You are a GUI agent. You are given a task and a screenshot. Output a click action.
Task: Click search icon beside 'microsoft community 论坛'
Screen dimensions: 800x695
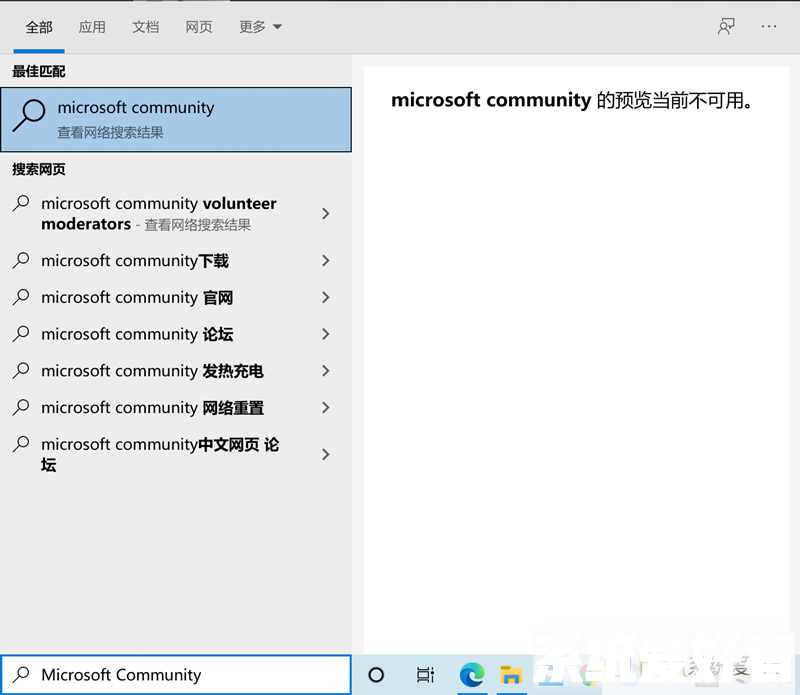[x=21, y=334]
